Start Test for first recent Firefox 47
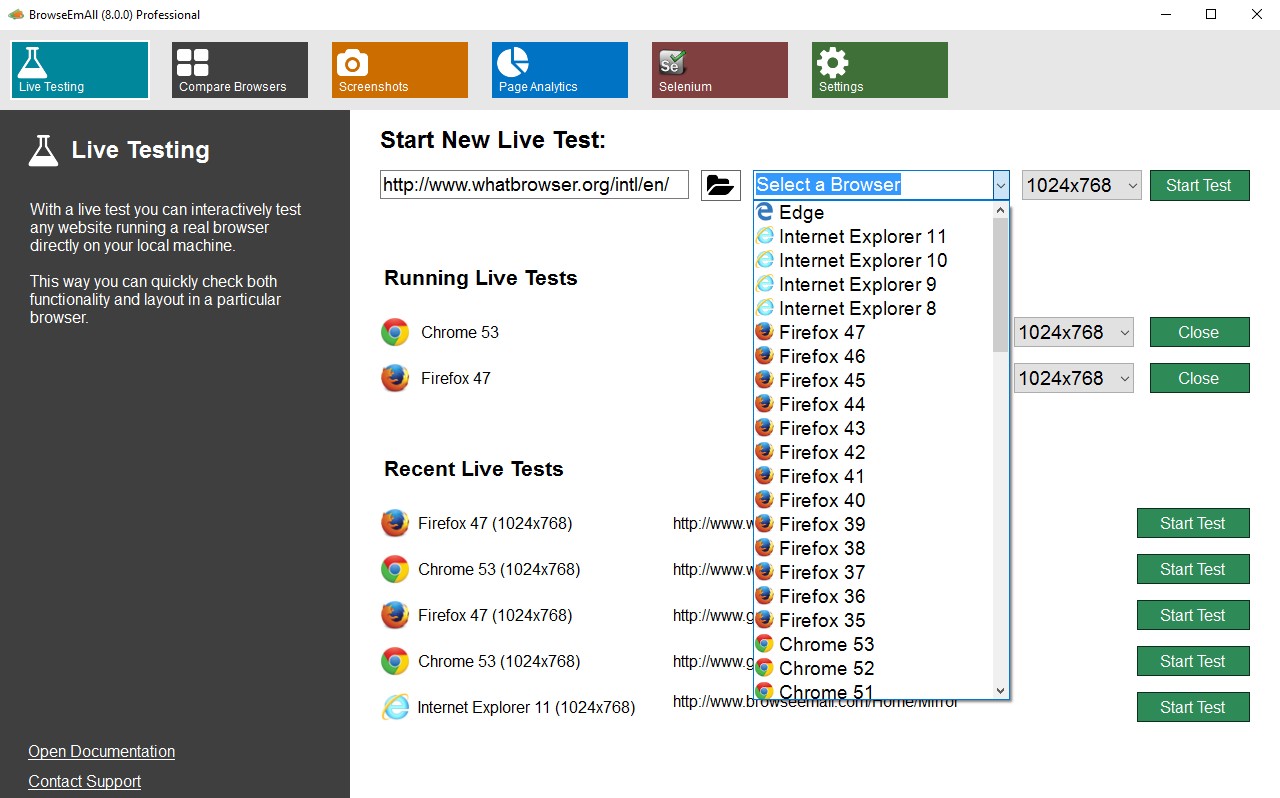The height and width of the screenshot is (798, 1280). click(x=1193, y=523)
